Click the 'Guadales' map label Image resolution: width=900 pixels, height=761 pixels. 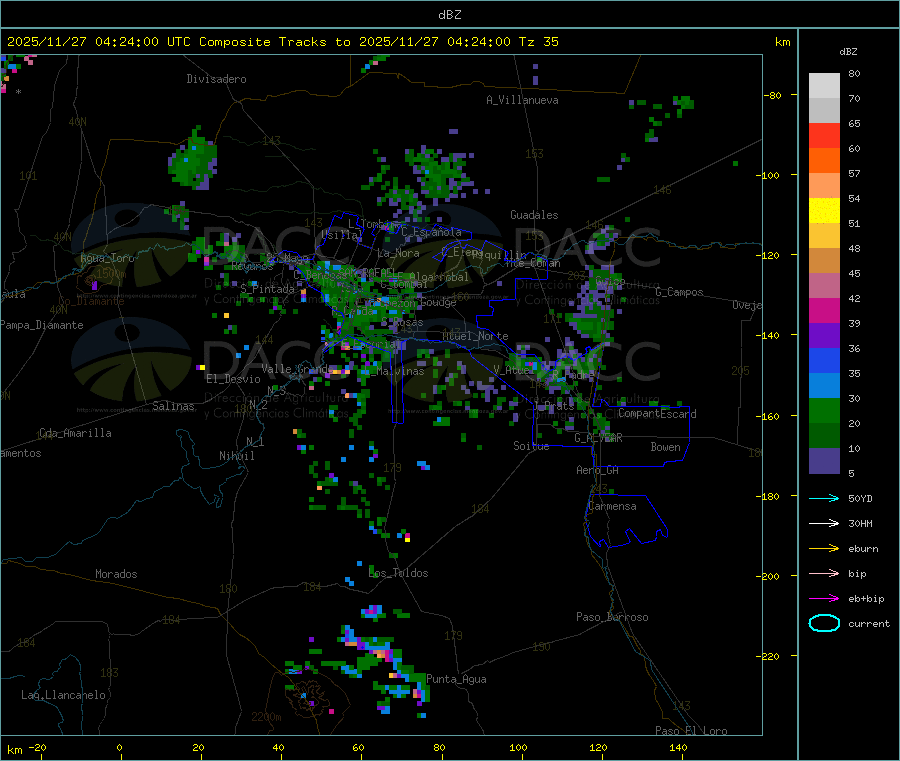click(534, 215)
